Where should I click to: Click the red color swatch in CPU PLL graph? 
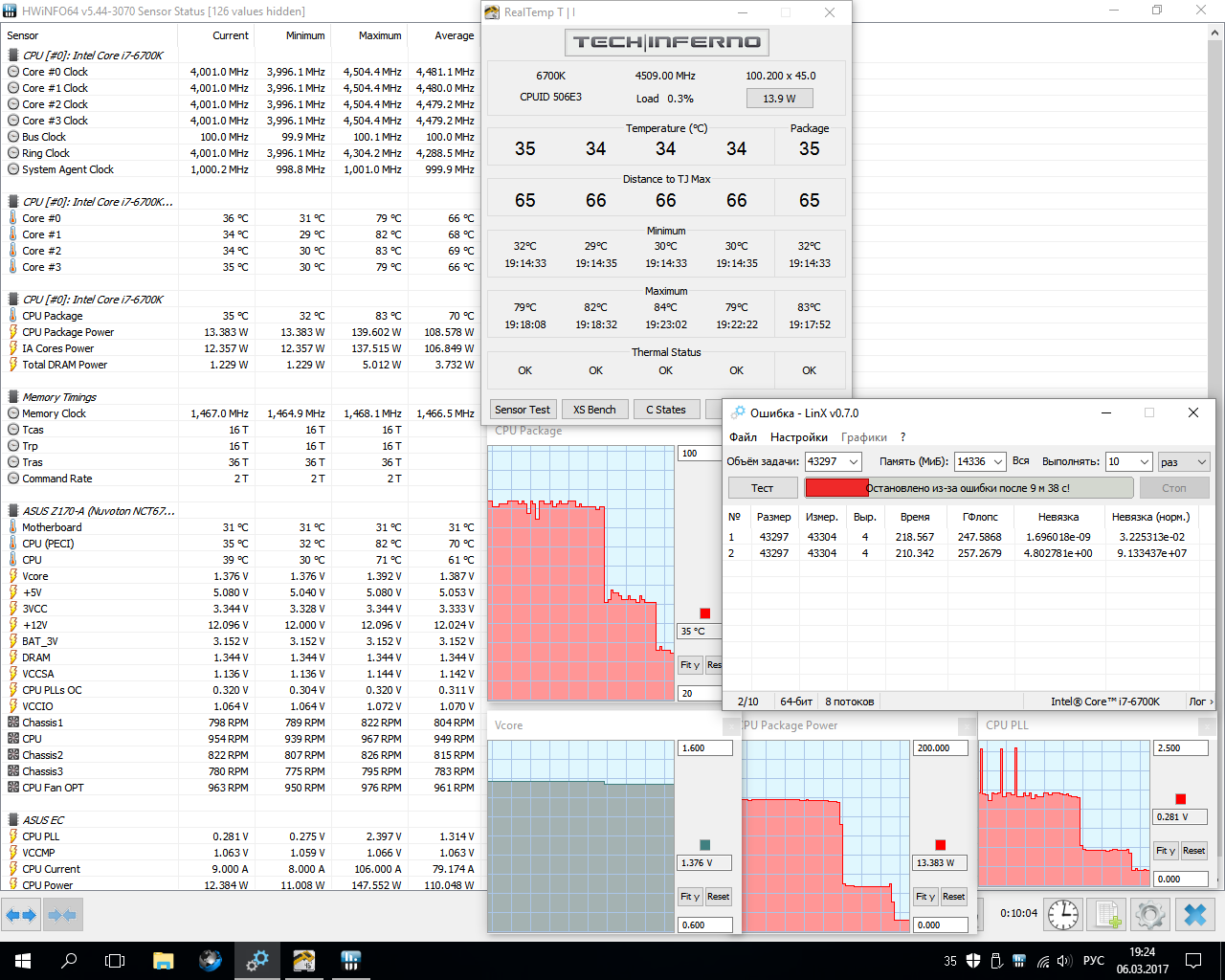[1180, 799]
